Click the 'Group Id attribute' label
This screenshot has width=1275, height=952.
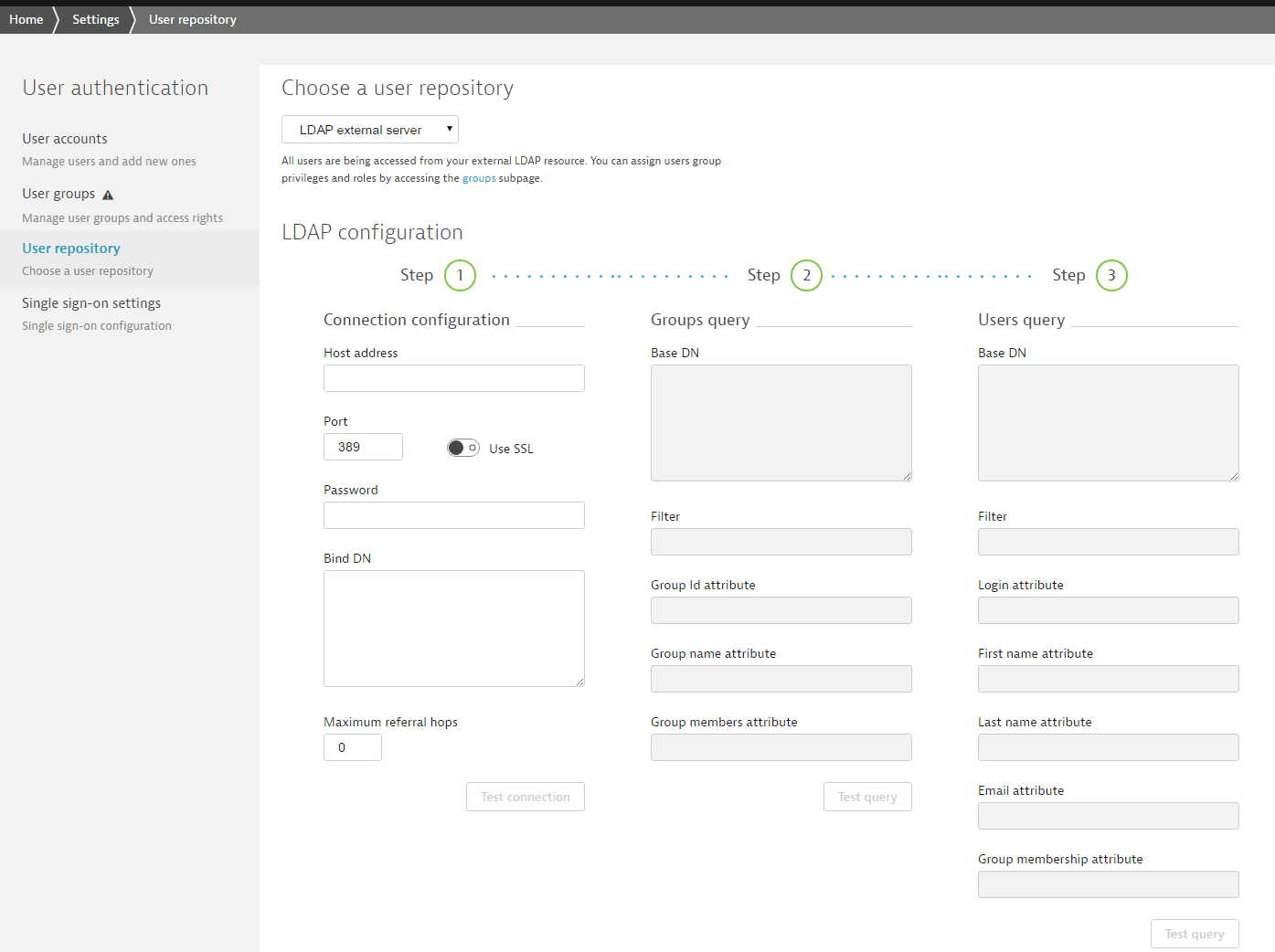point(703,585)
